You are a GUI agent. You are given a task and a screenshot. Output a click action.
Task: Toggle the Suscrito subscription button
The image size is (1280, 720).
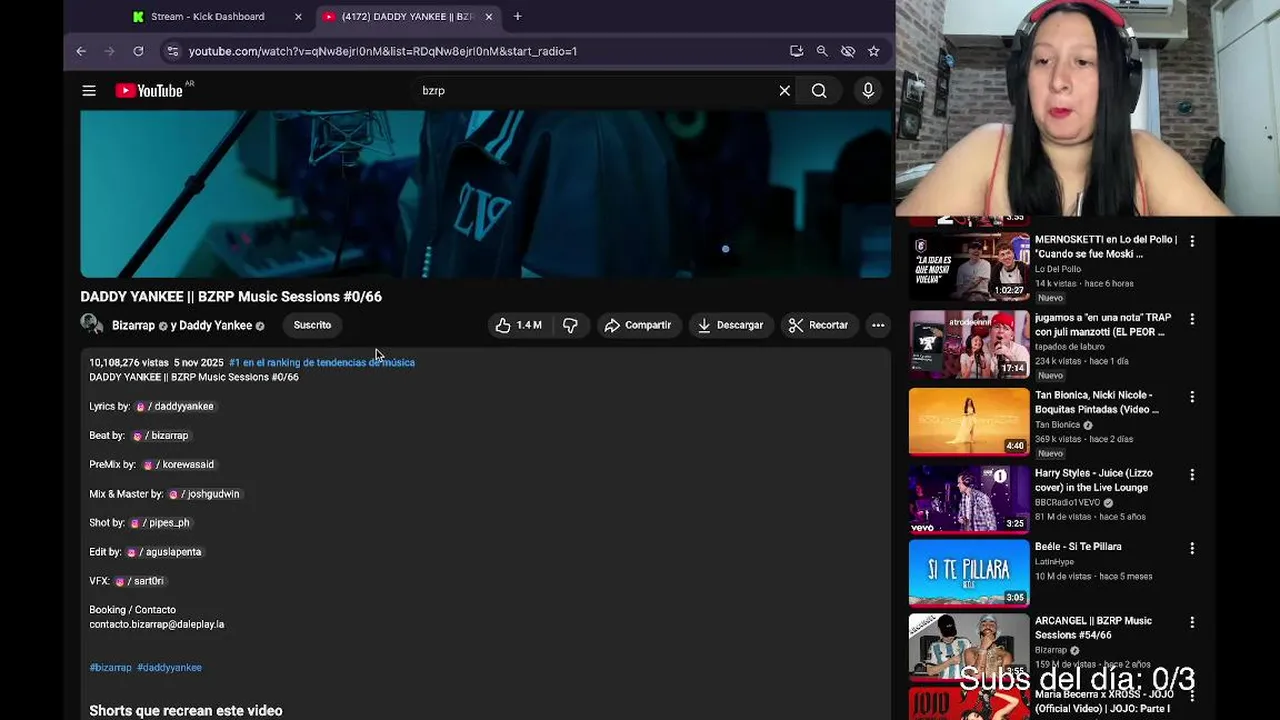point(312,325)
